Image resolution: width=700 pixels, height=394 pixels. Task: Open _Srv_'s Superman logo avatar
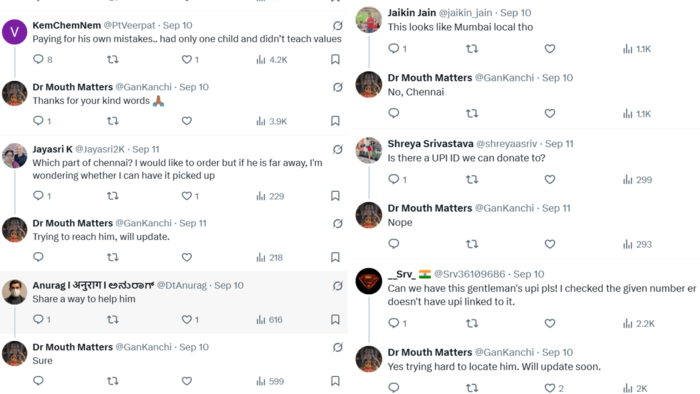click(369, 281)
